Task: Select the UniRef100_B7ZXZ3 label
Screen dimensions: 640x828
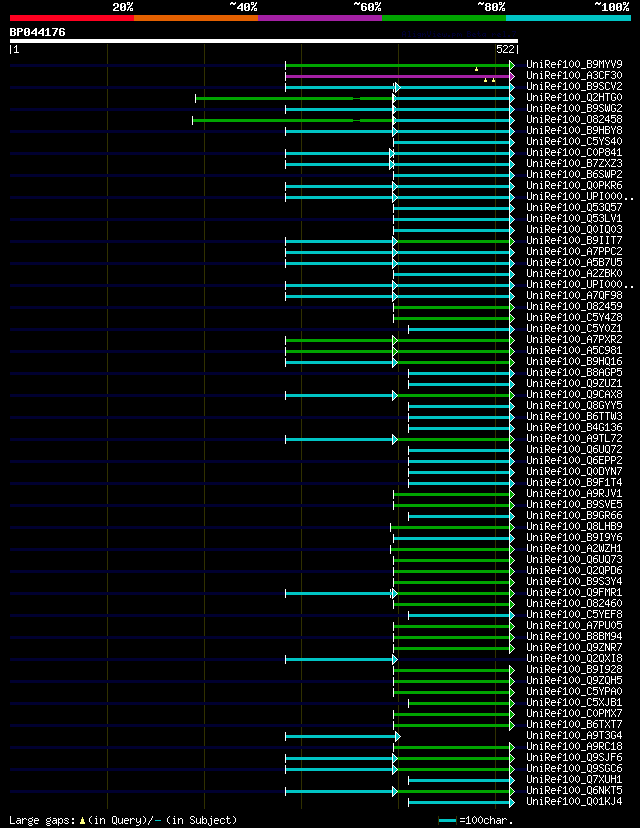Action: [x=574, y=164]
